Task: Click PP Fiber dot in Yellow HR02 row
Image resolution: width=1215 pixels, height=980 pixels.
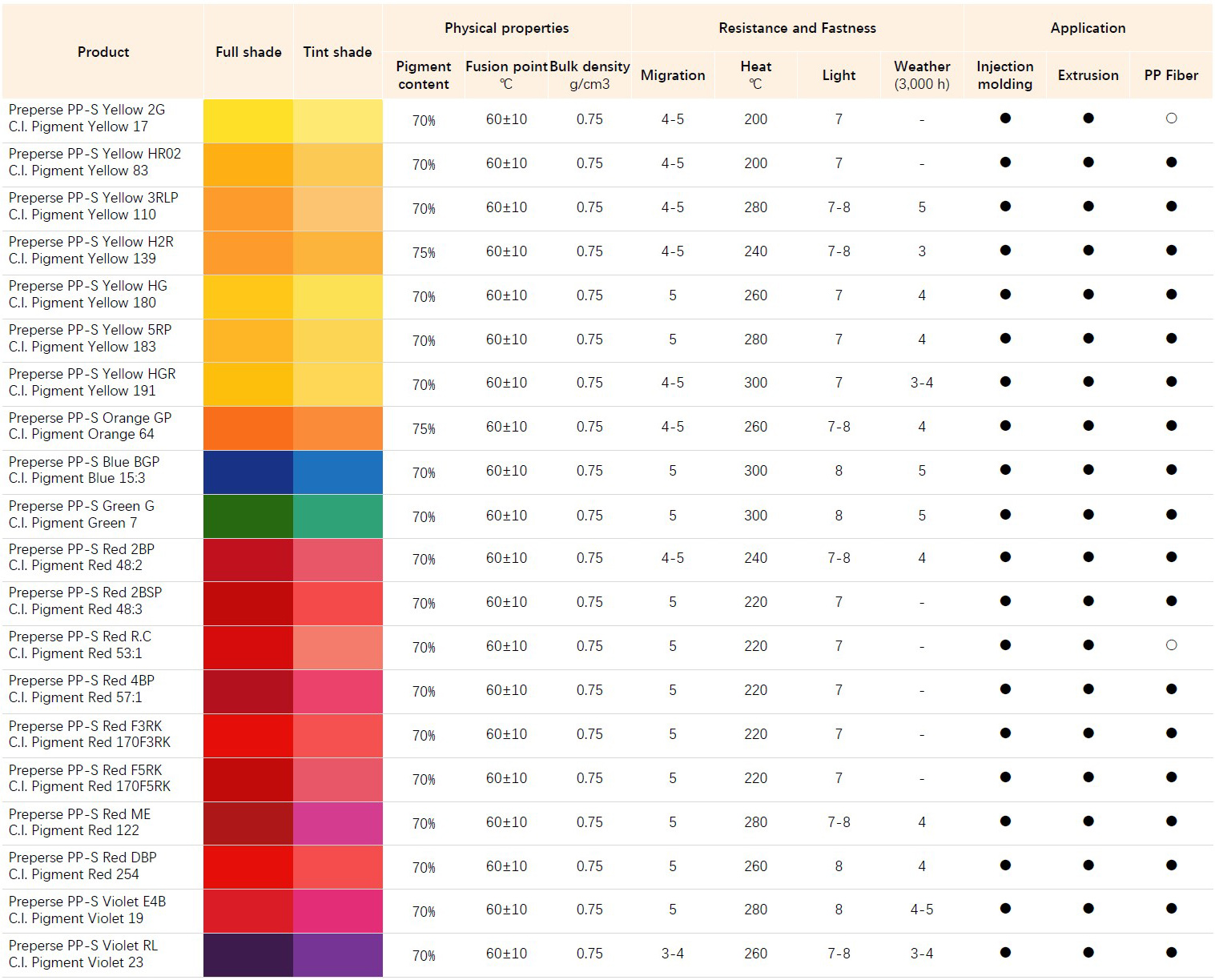Action: (x=1171, y=163)
